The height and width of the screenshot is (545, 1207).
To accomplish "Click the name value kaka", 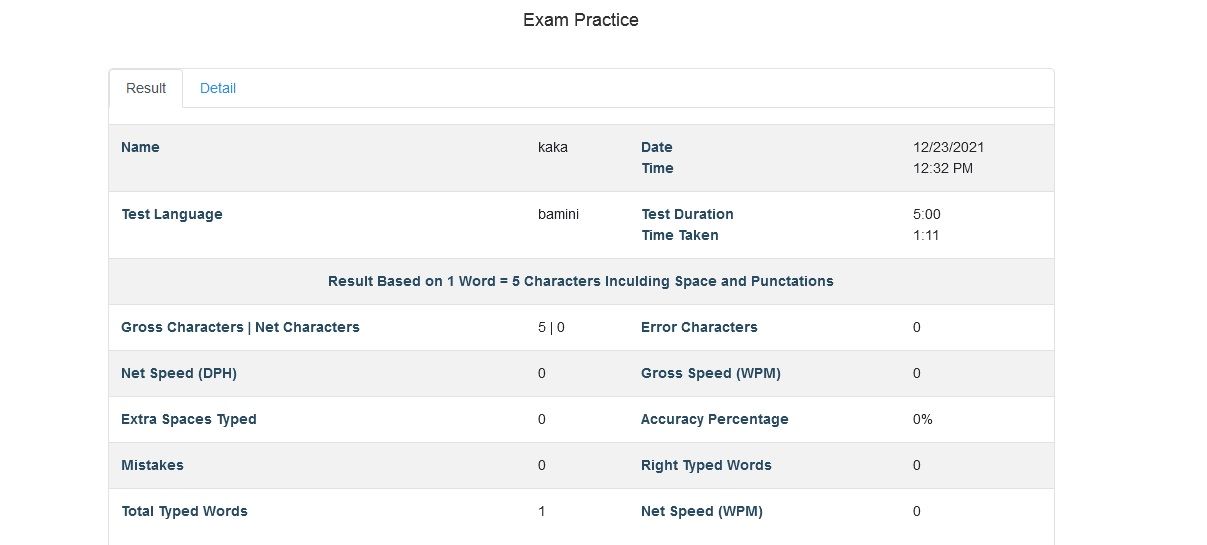I will coord(553,147).
